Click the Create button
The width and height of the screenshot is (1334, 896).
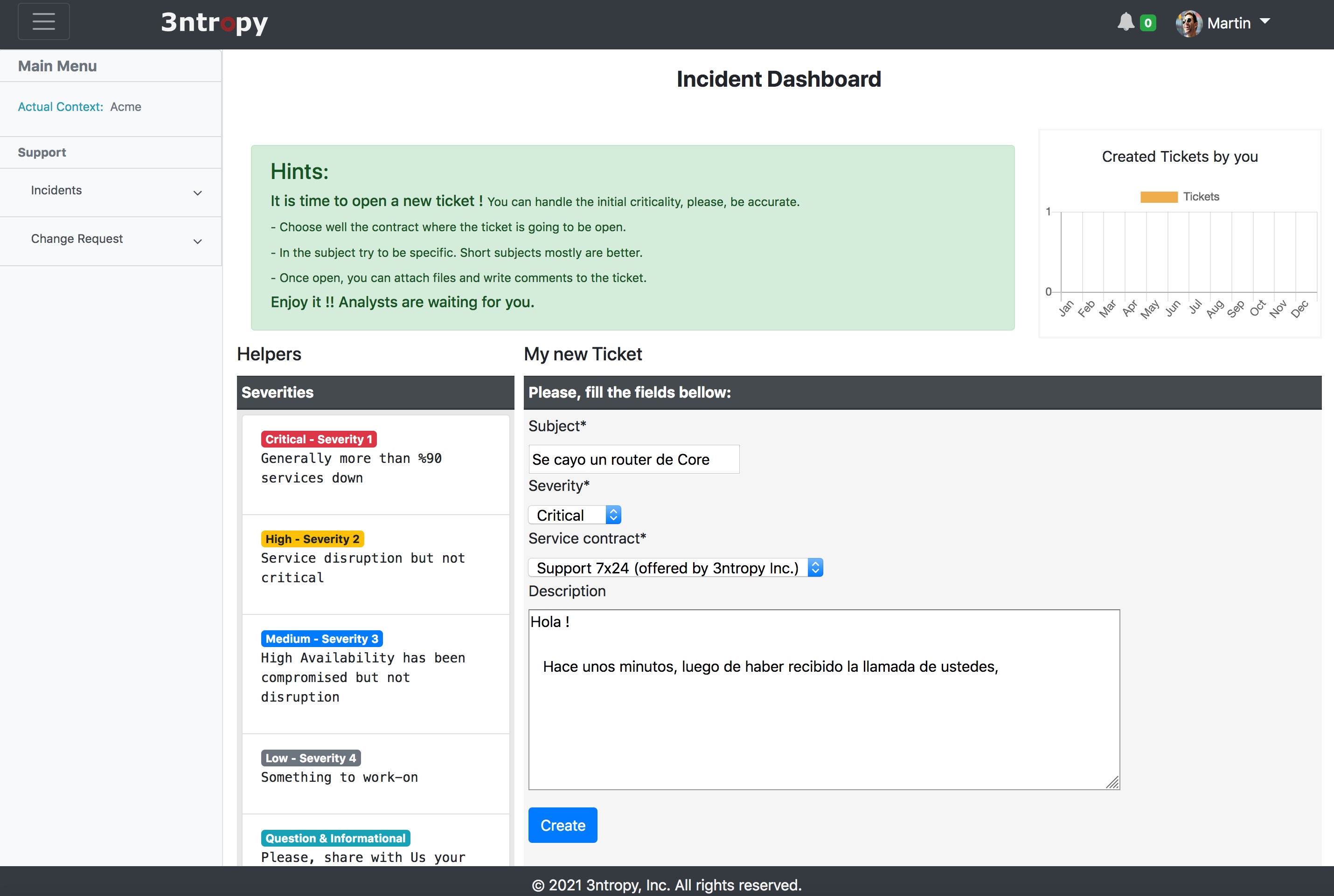click(x=563, y=825)
